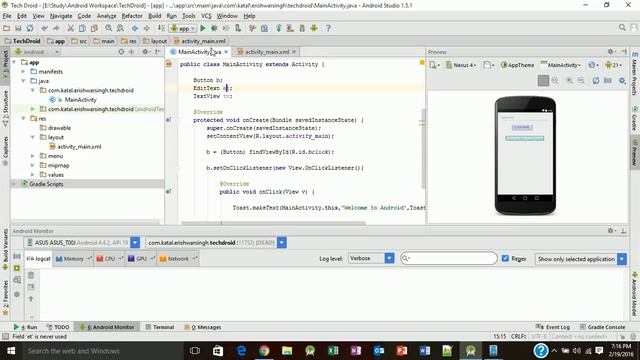Toggle the Build Variants side panel
The width and height of the screenshot is (640, 360).
tap(5, 249)
